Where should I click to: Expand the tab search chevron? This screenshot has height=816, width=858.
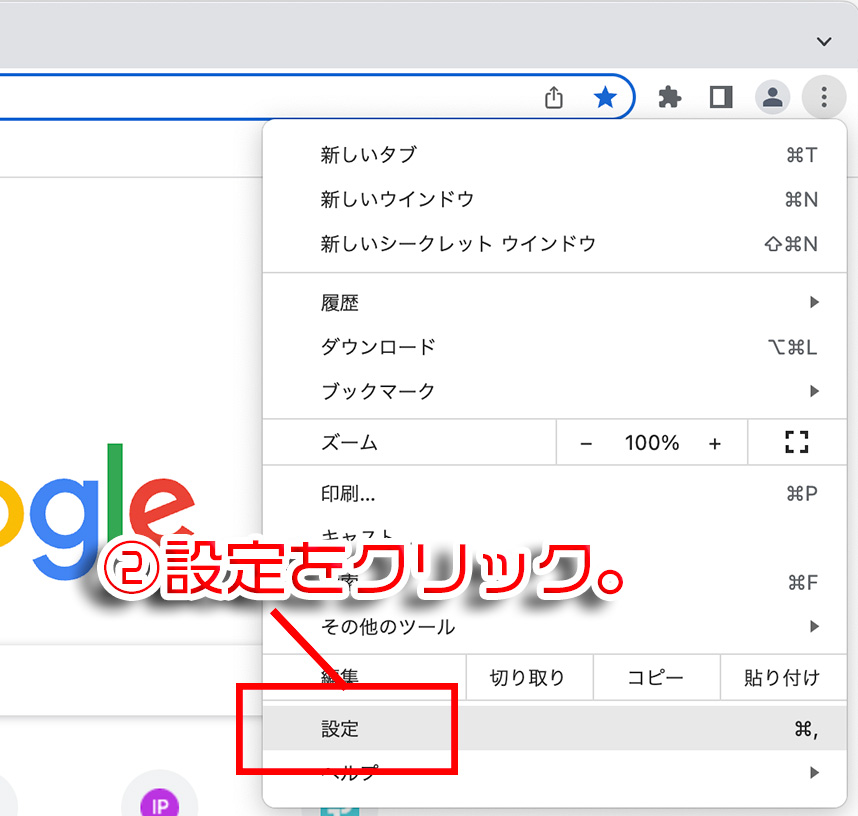pyautogui.click(x=824, y=42)
